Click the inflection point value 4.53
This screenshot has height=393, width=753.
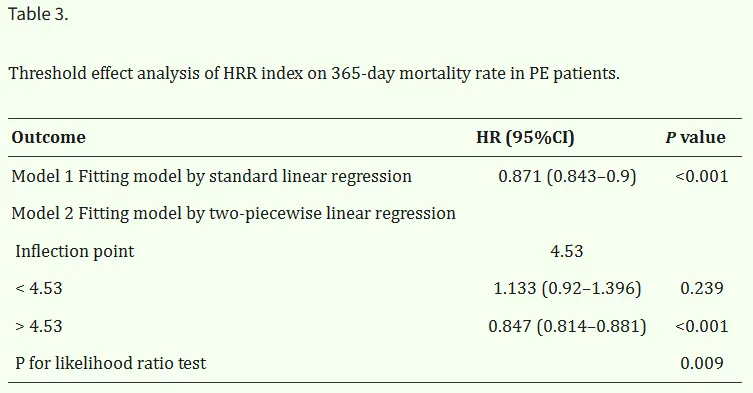tap(567, 251)
